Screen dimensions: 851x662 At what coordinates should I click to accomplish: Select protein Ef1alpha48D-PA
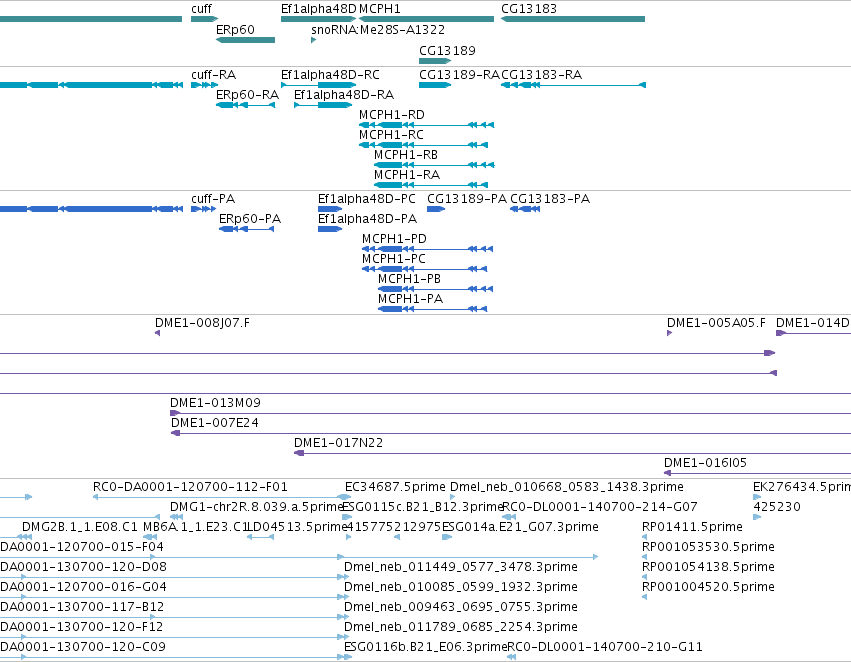coord(367,219)
